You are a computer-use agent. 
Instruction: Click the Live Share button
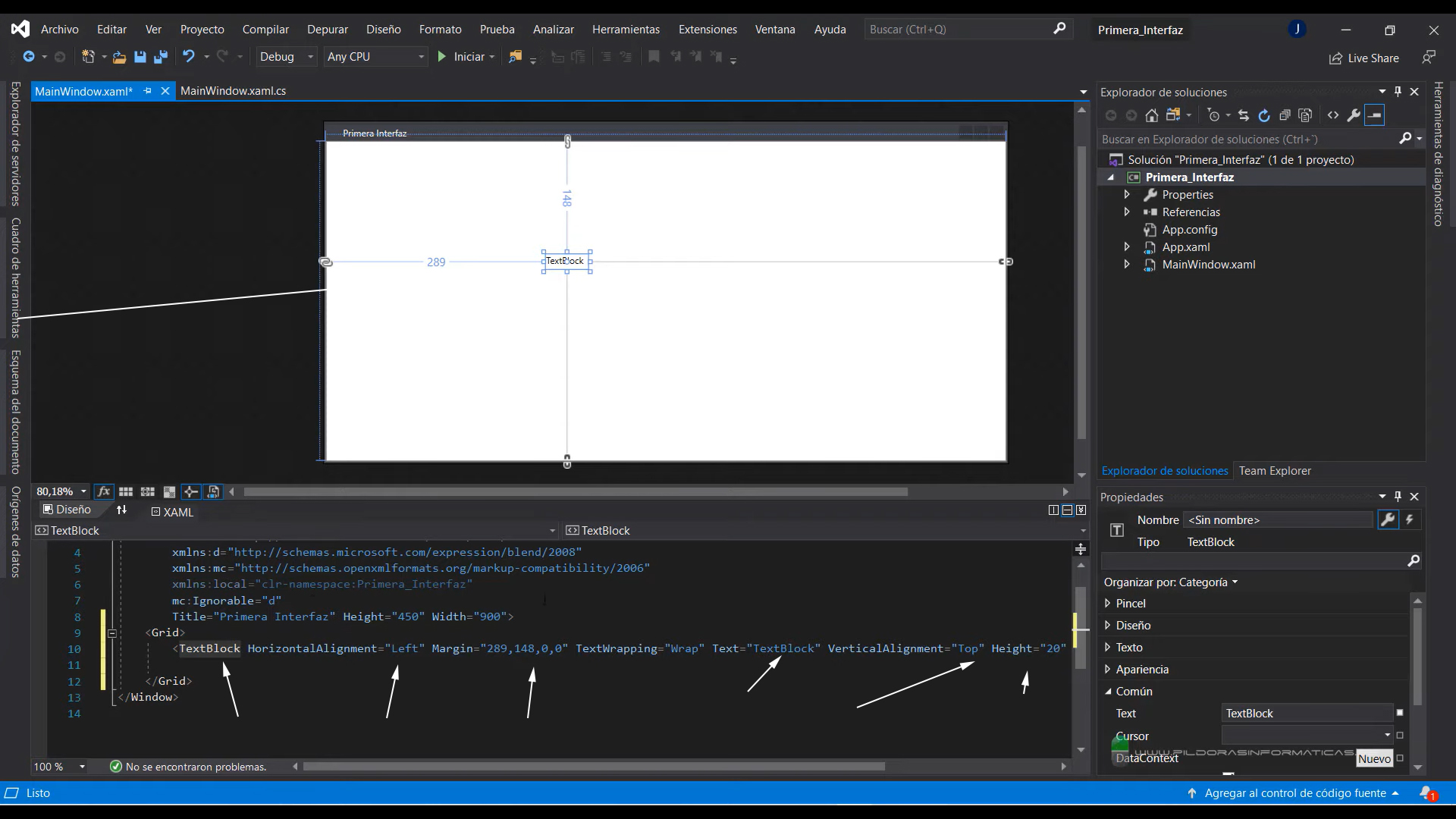[1363, 58]
